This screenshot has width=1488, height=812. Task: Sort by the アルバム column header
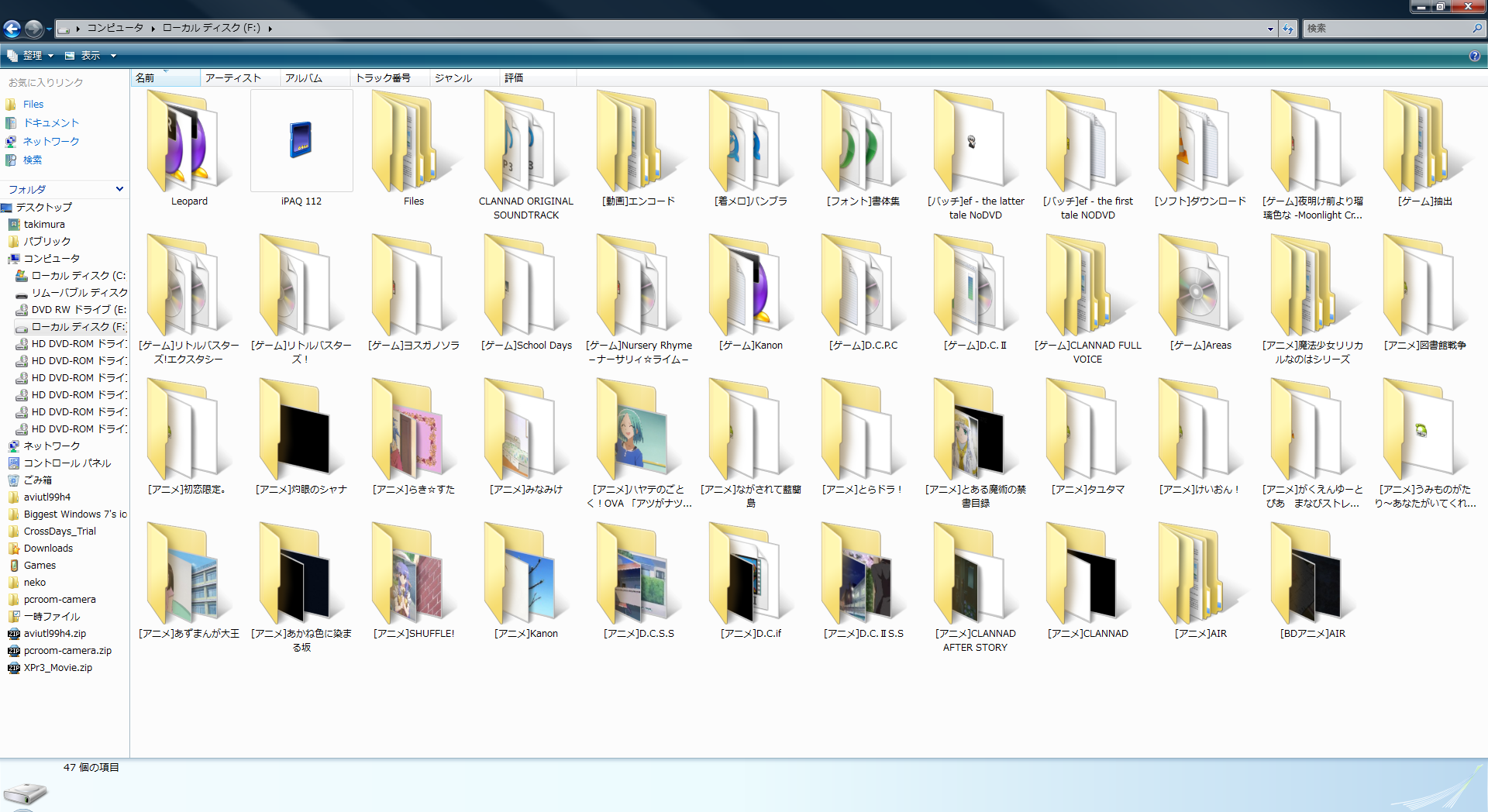315,78
